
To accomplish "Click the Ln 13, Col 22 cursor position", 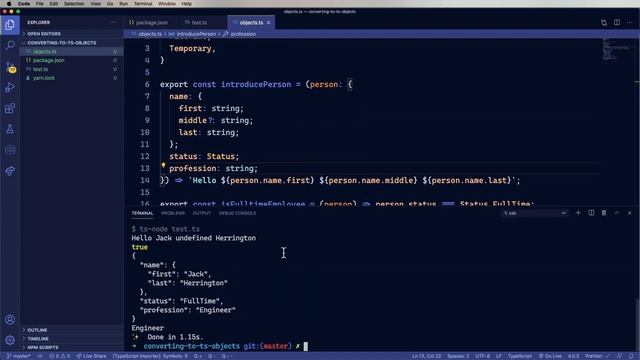I will [426, 356].
